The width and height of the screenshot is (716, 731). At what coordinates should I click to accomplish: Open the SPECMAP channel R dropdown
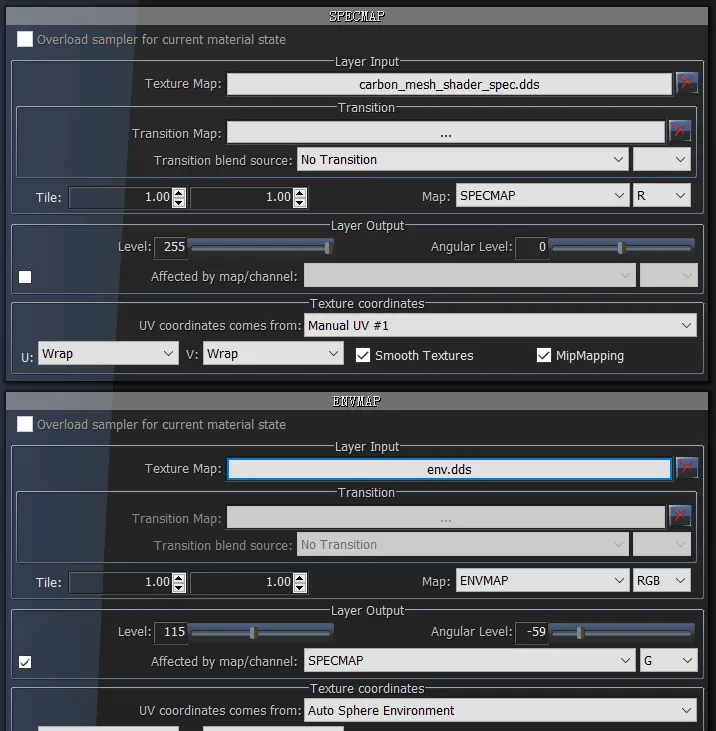[662, 196]
